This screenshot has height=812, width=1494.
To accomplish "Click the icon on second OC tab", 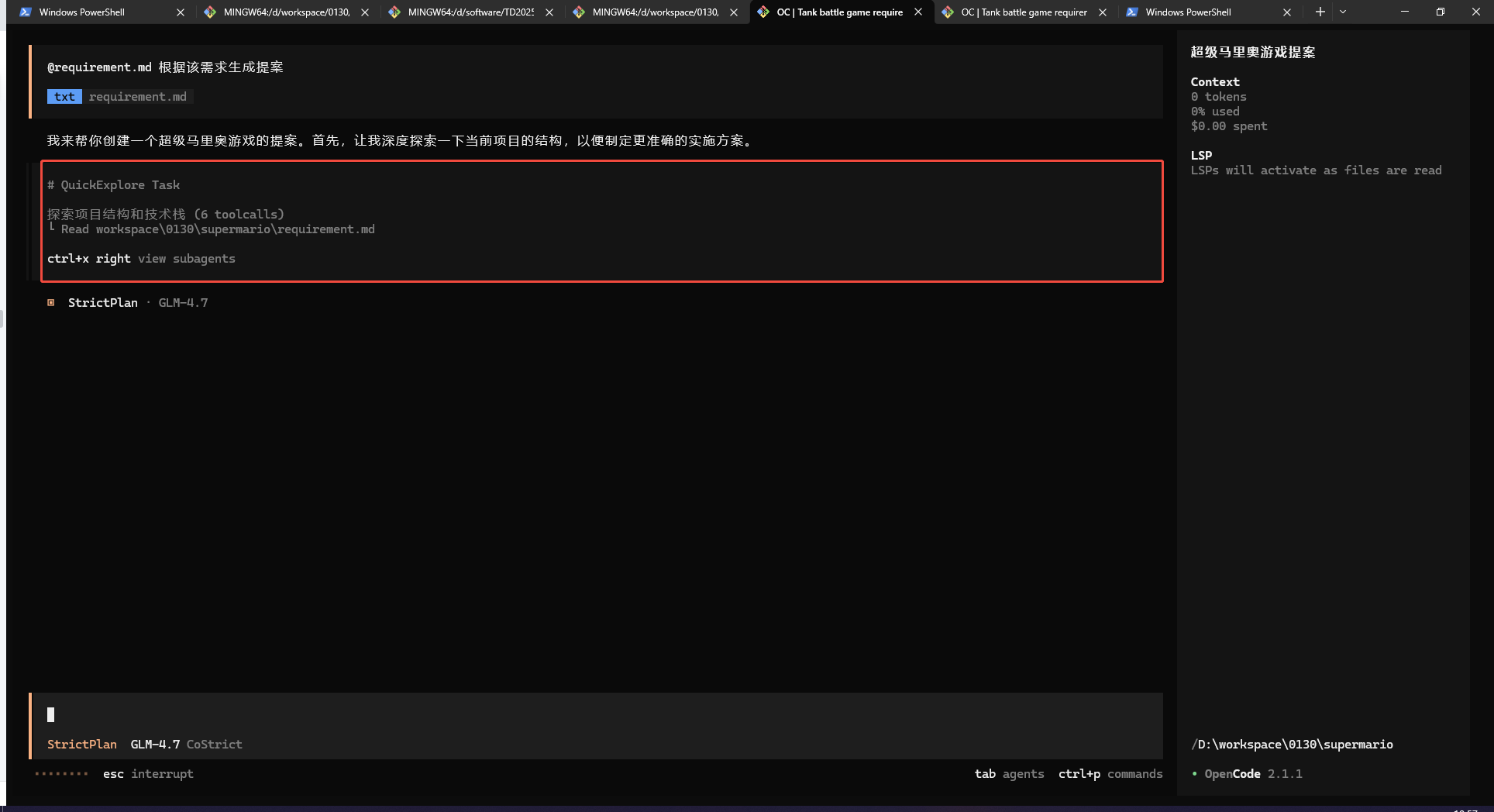I will 948,12.
